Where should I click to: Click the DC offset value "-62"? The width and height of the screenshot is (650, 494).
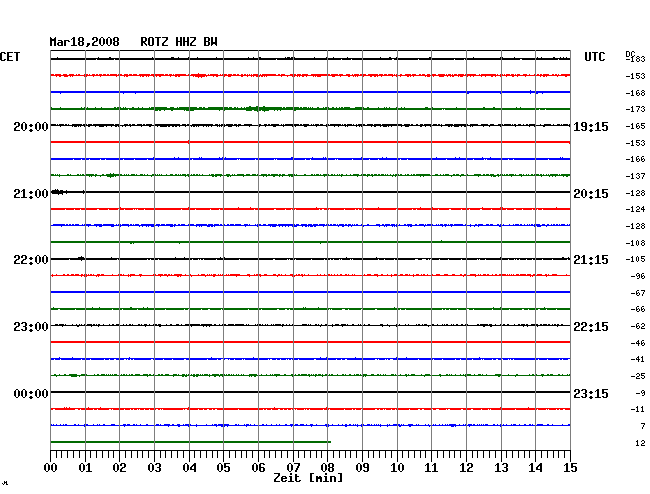pos(638,326)
